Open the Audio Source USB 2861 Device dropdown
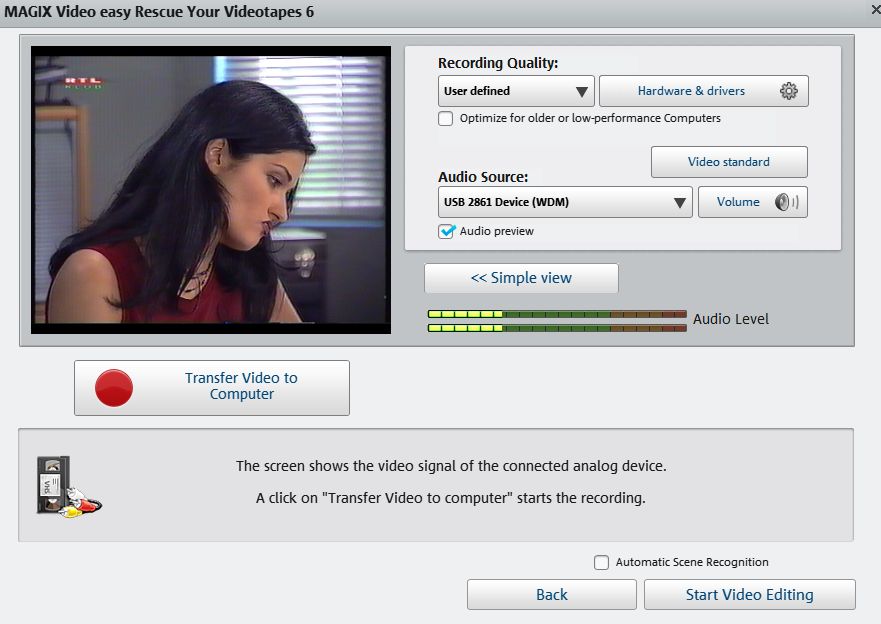Image resolution: width=881 pixels, height=624 pixels. [565, 202]
